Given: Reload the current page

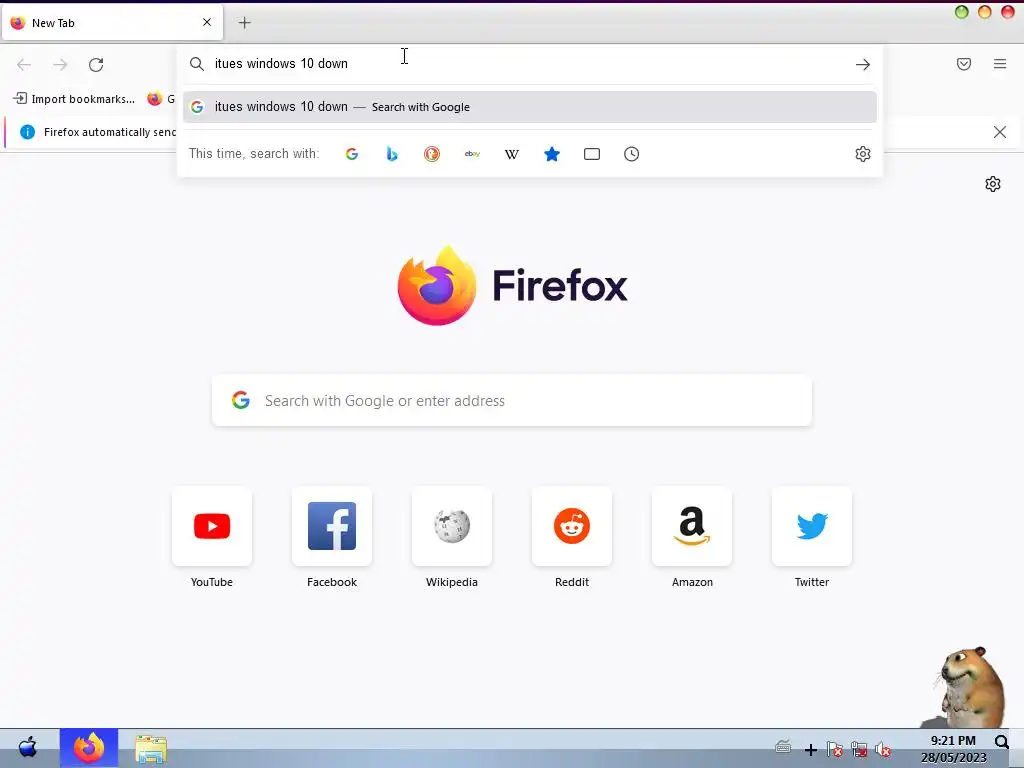Looking at the screenshot, I should 96,64.
